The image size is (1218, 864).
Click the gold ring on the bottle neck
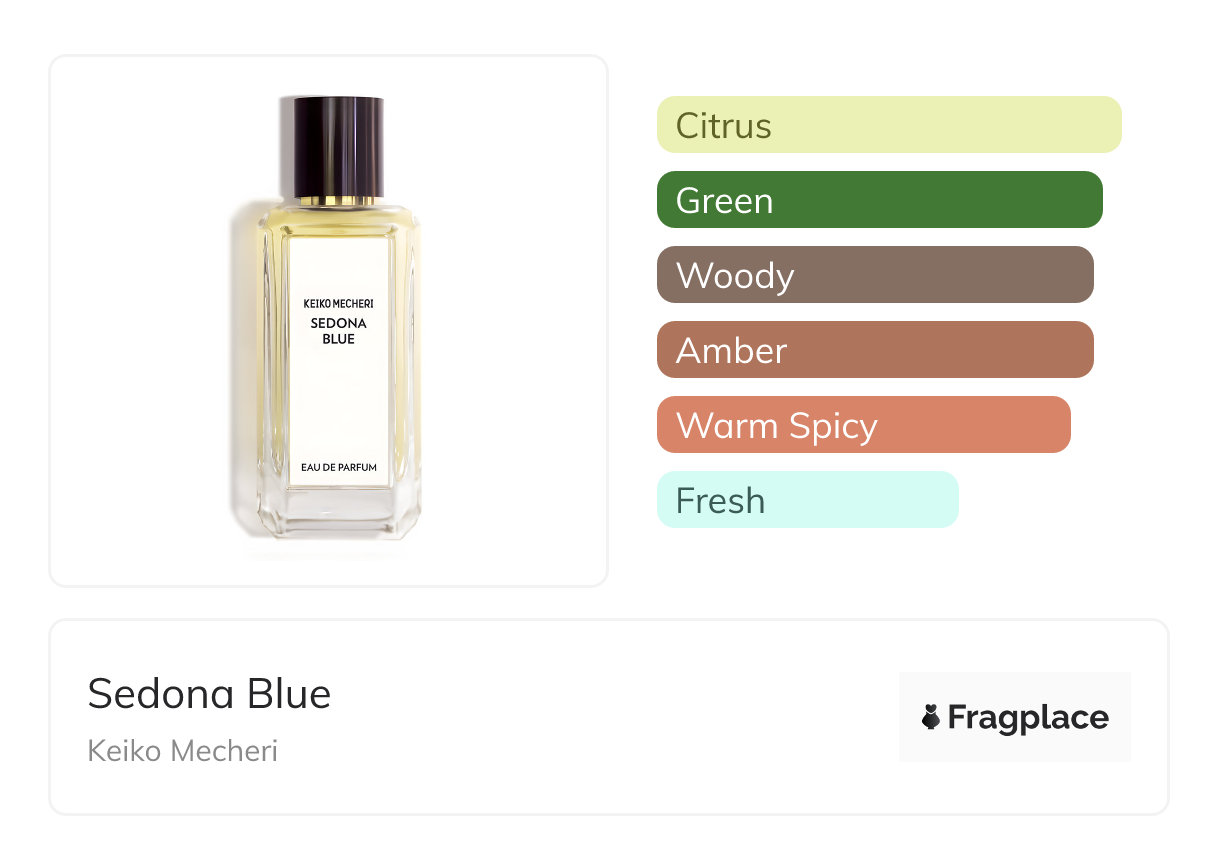click(x=332, y=201)
